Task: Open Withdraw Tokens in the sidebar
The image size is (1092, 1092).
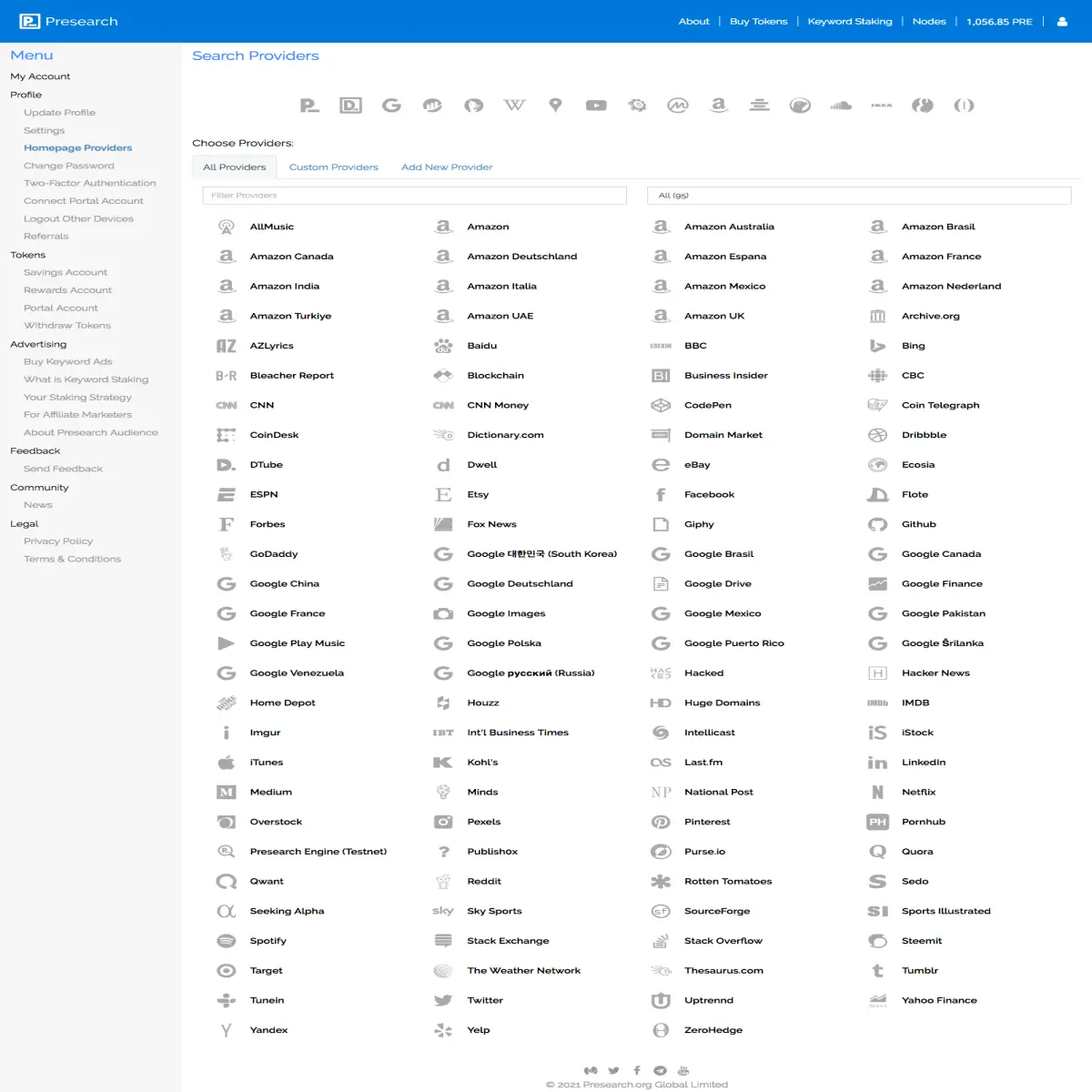Action: [67, 326]
